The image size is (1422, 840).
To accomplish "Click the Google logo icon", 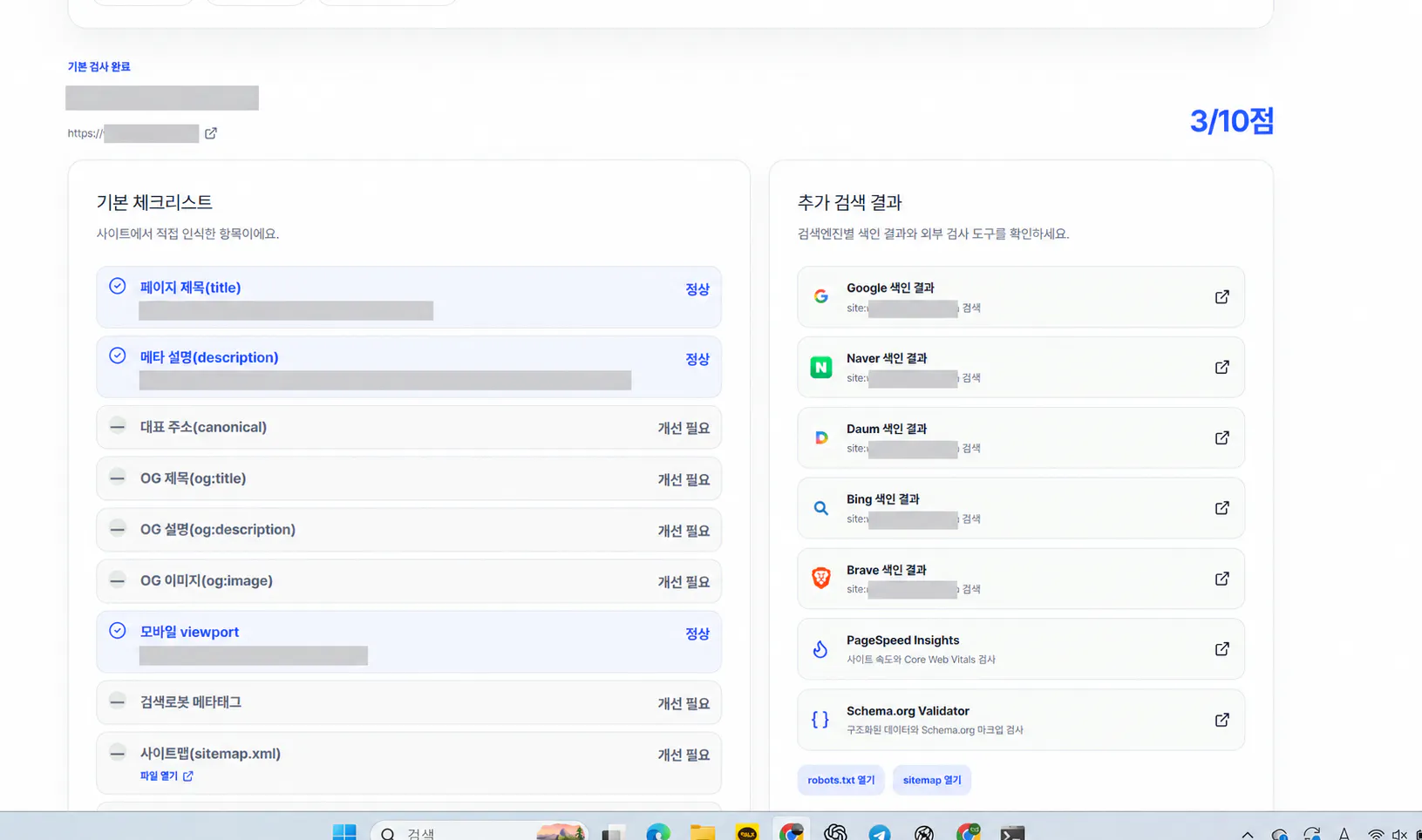I will point(820,297).
